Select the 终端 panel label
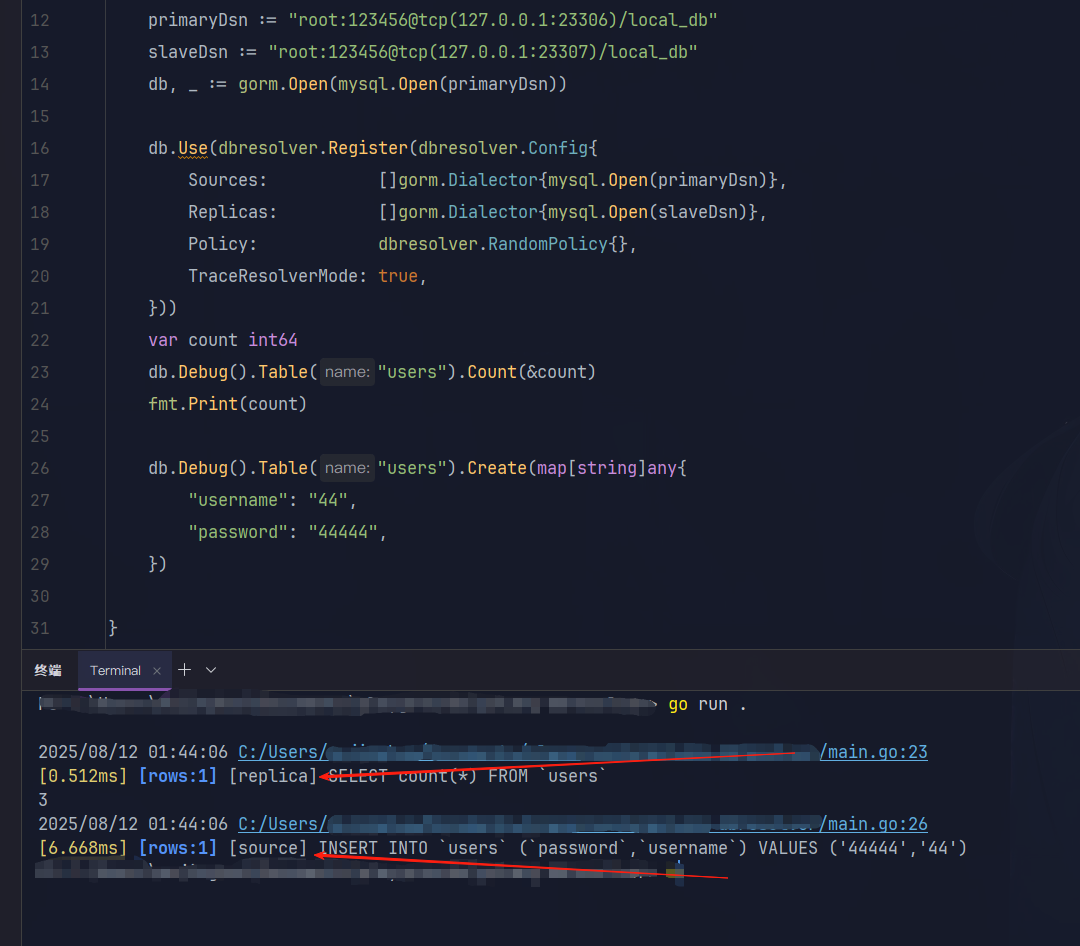 (47, 671)
